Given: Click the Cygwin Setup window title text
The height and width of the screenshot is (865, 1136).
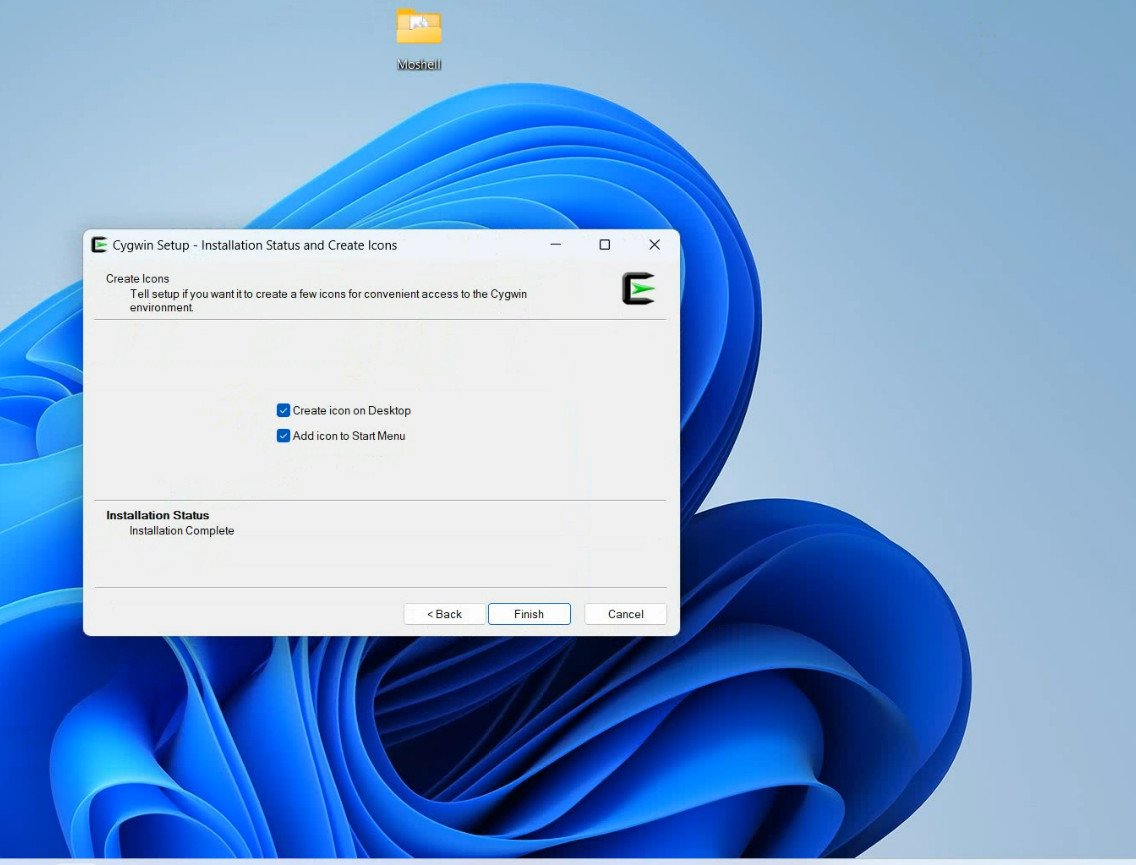Looking at the screenshot, I should click(255, 245).
